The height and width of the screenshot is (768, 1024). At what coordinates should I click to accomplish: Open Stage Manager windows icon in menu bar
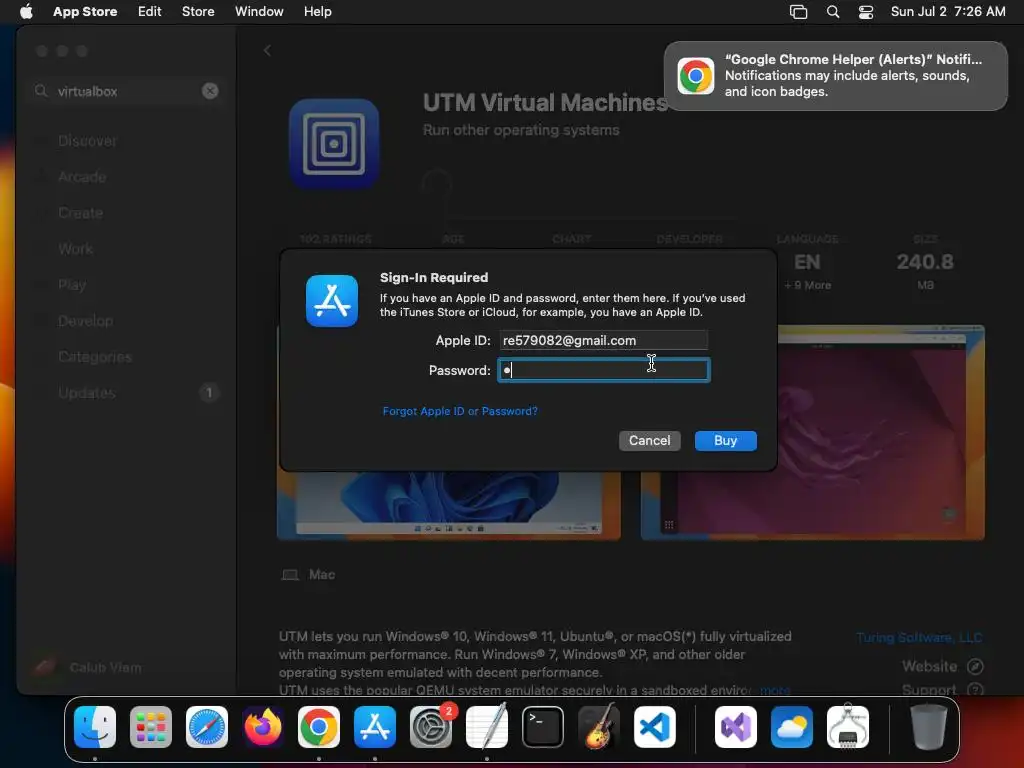click(x=798, y=11)
